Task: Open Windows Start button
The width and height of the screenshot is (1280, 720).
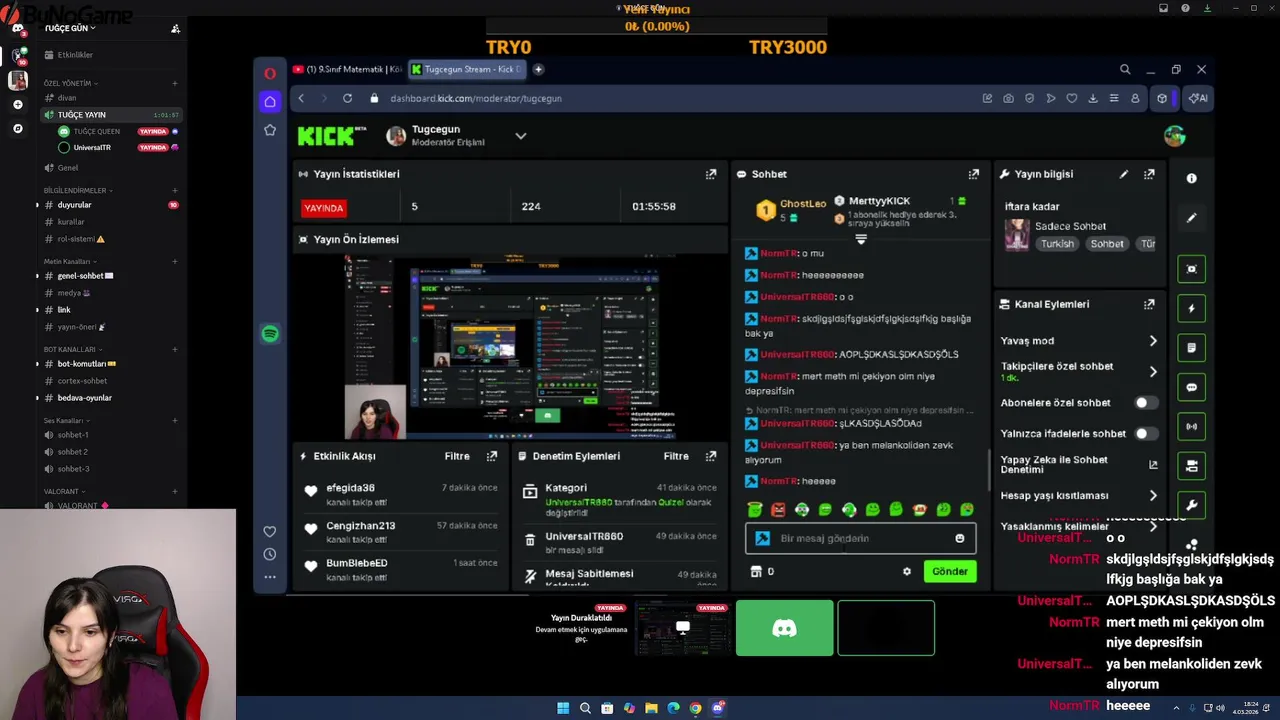Action: tap(563, 708)
